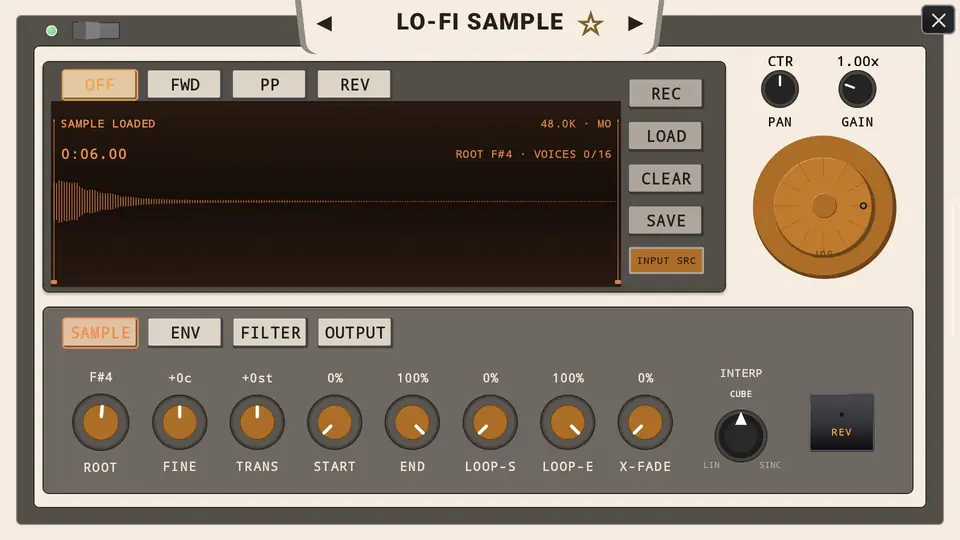This screenshot has width=960, height=540.
Task: Click the green power indicator dot
Action: coord(51,31)
